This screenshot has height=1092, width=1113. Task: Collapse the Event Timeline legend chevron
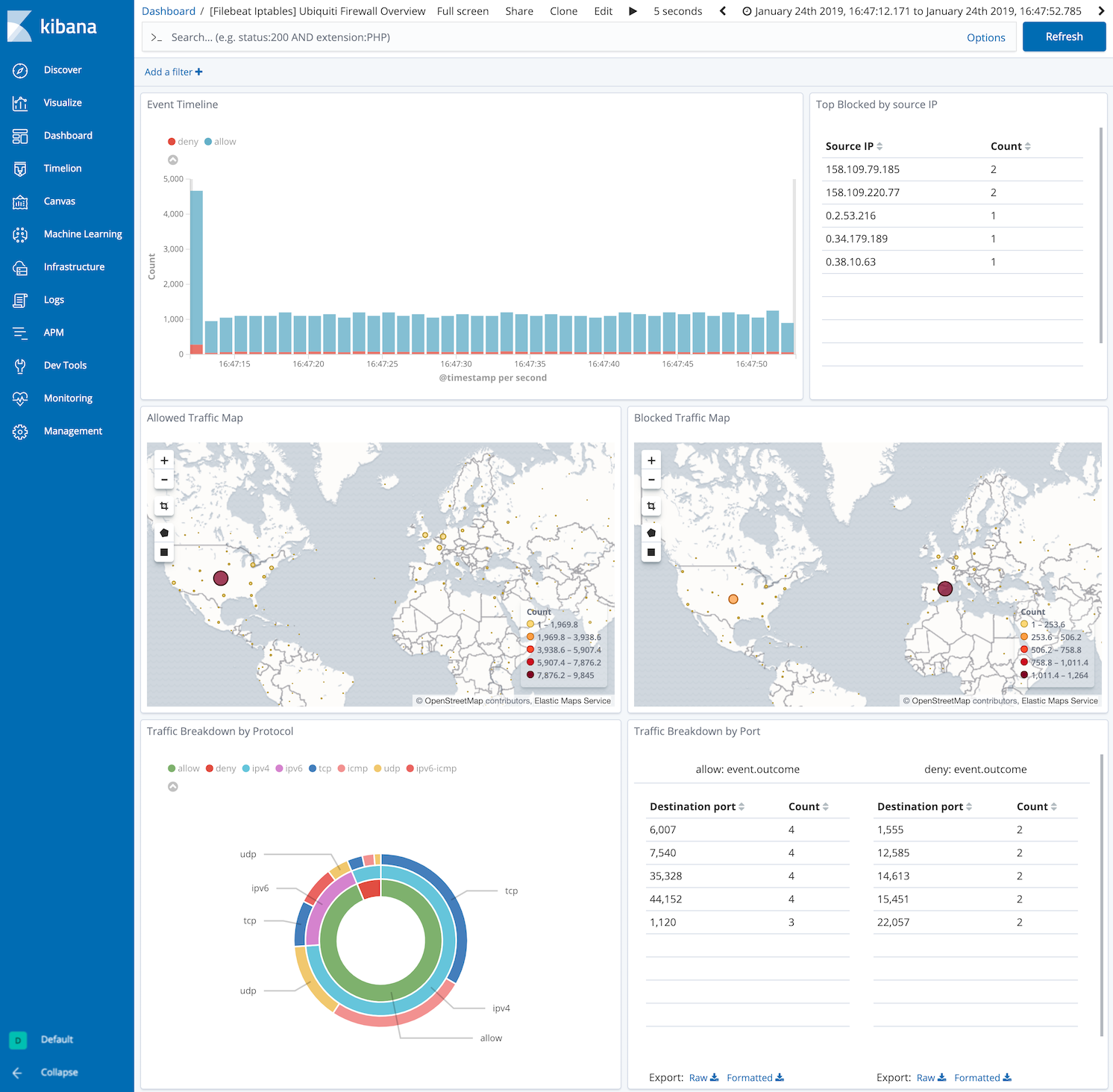tap(172, 158)
